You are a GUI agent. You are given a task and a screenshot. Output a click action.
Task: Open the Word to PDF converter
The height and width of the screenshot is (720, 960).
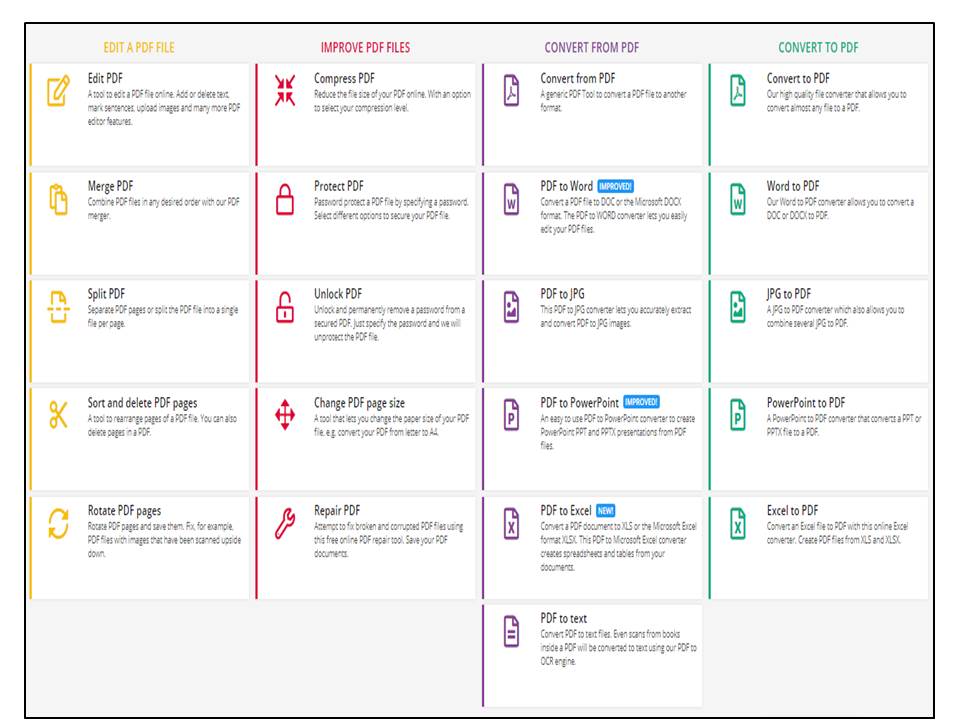(x=793, y=186)
